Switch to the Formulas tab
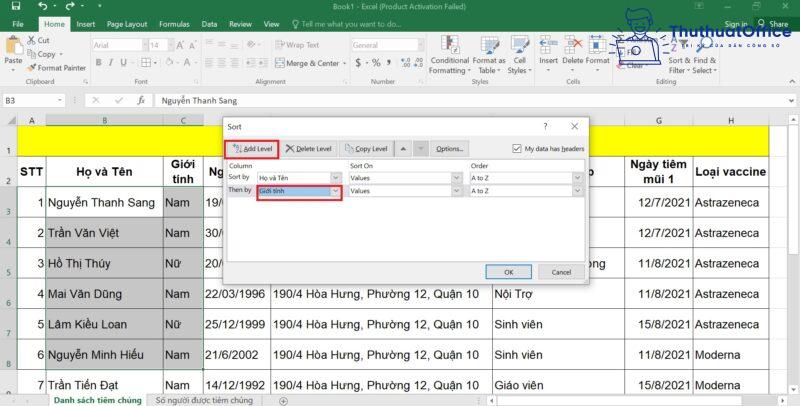 (x=174, y=24)
